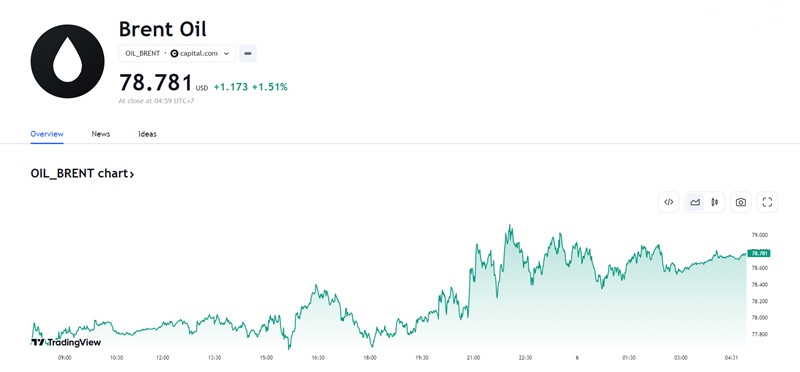Open OIL_BRENT chart via arrow chevron

(132, 175)
